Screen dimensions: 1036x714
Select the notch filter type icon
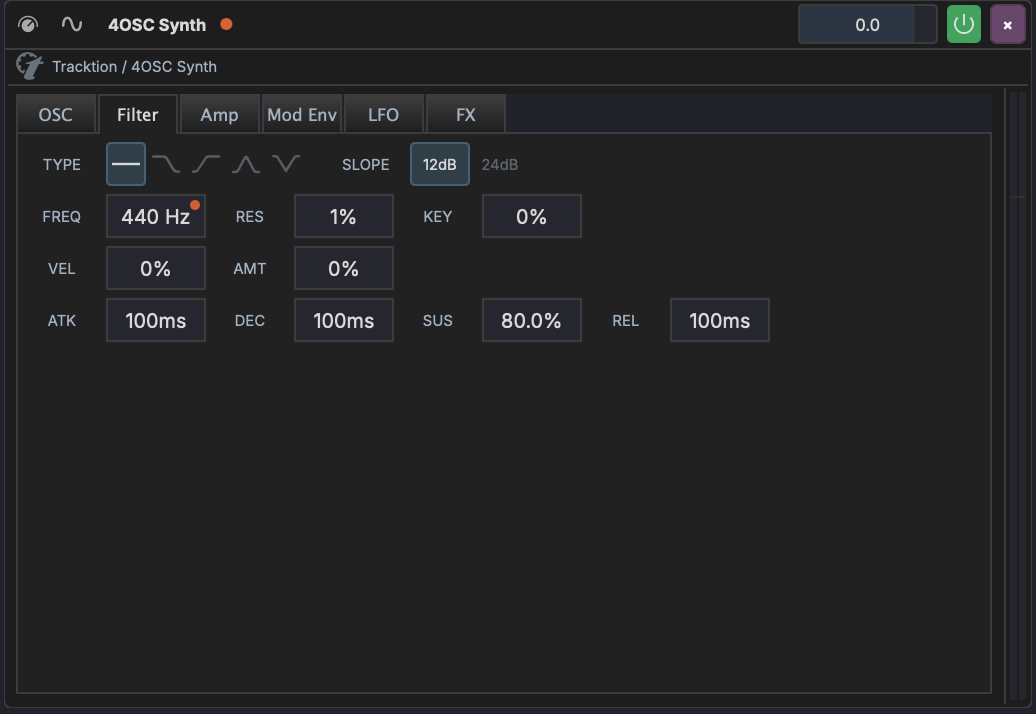(286, 164)
